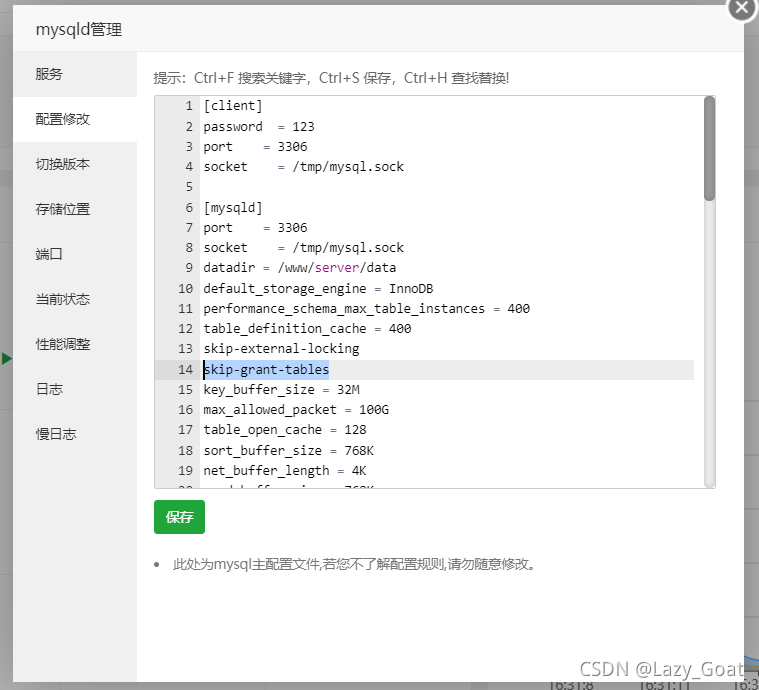Click the default_storage_engine = InnoDB line
Image resolution: width=759 pixels, height=690 pixels.
pos(318,289)
